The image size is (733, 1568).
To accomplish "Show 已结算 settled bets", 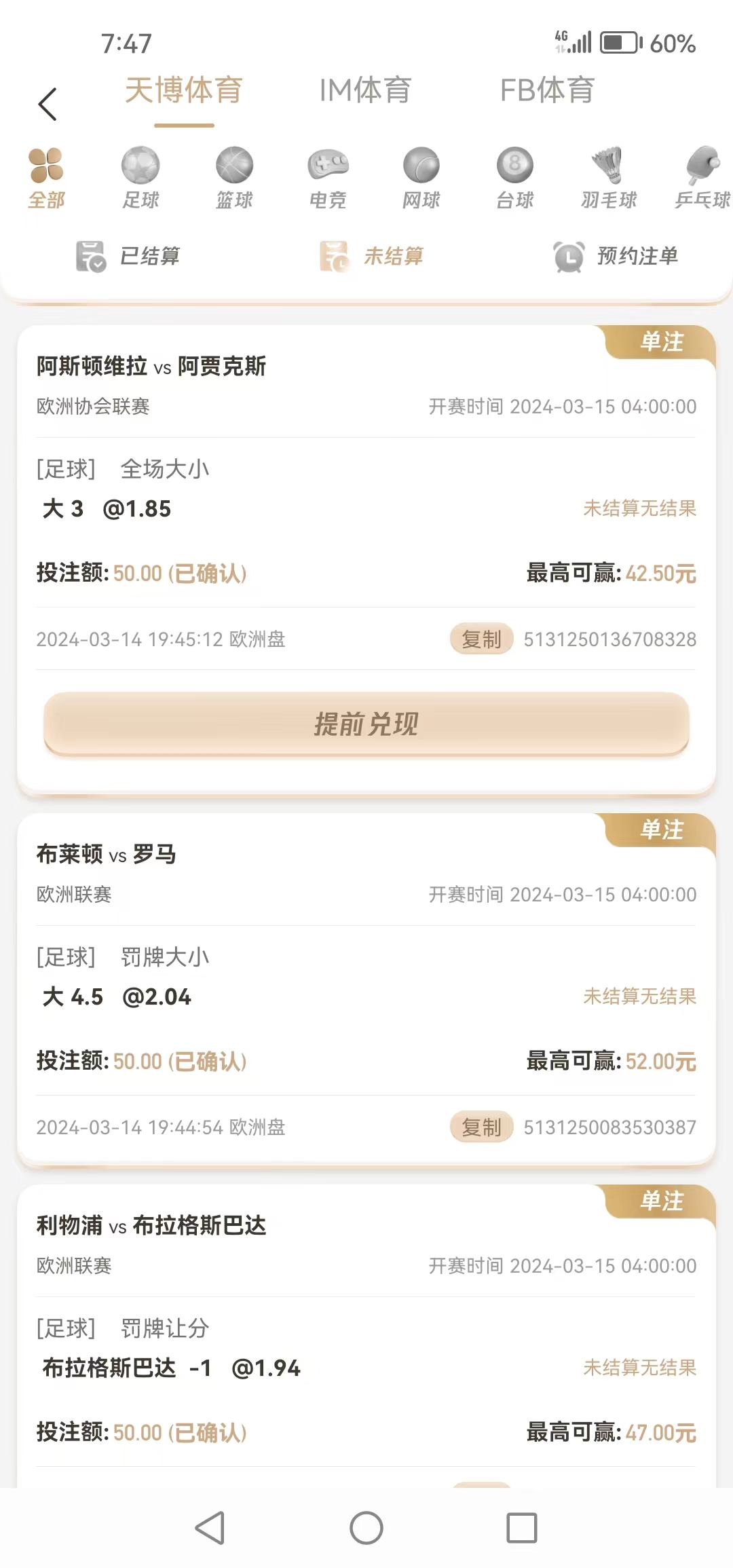I will 129,257.
